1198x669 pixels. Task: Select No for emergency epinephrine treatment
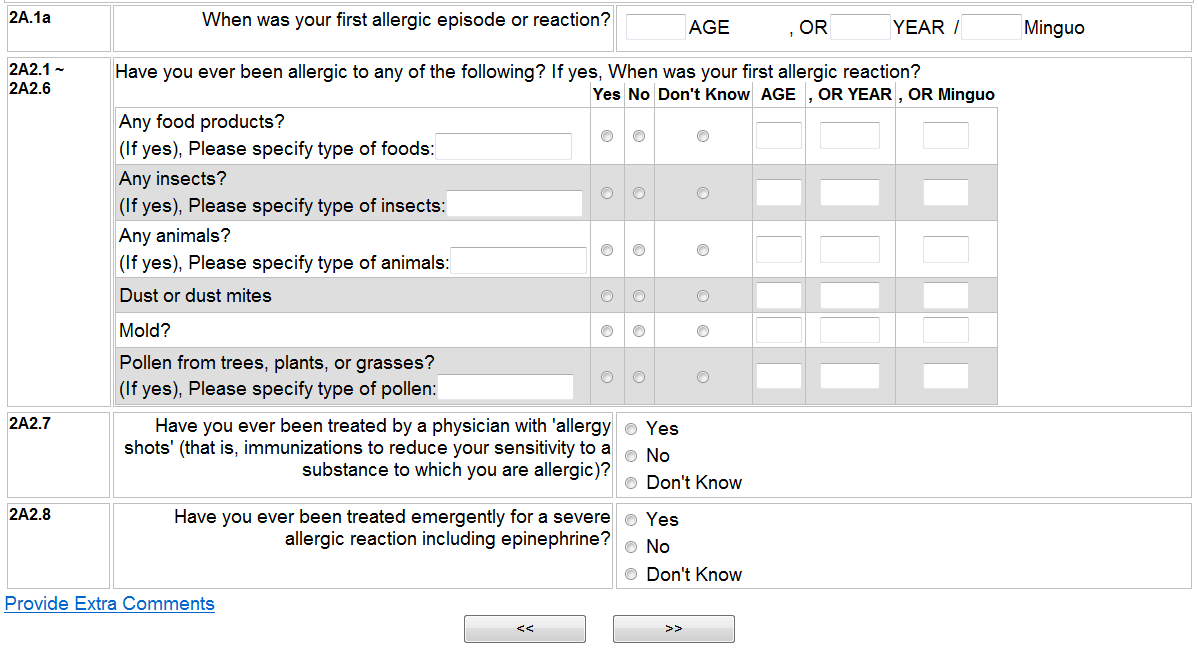point(631,547)
